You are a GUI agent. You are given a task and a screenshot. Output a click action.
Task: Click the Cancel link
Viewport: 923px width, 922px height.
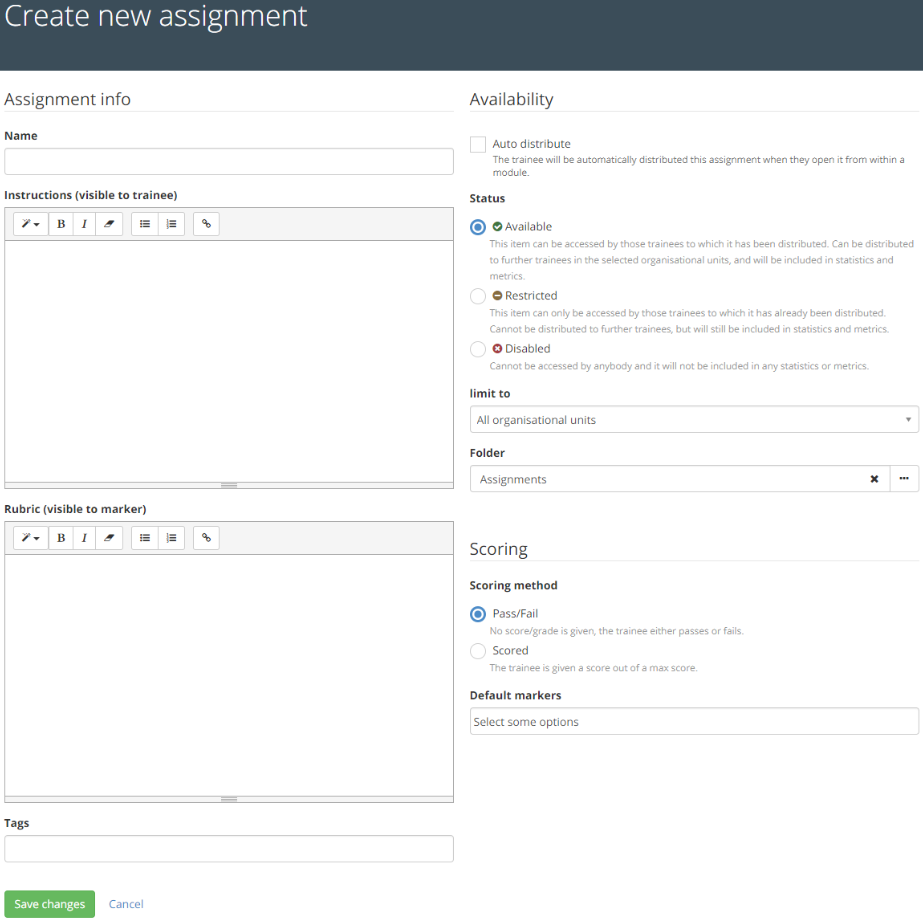[x=126, y=904]
